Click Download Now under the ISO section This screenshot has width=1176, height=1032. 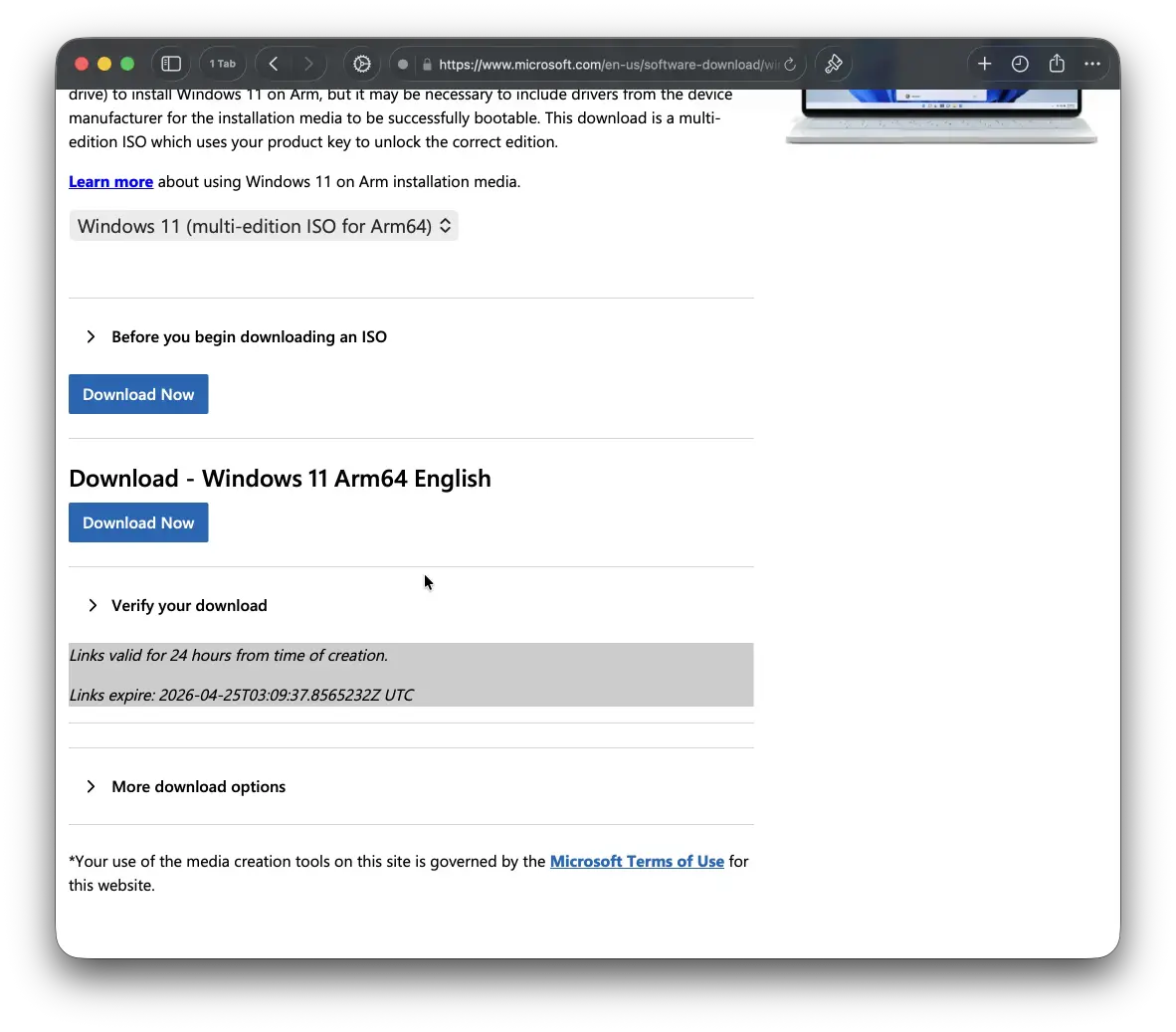click(x=138, y=394)
